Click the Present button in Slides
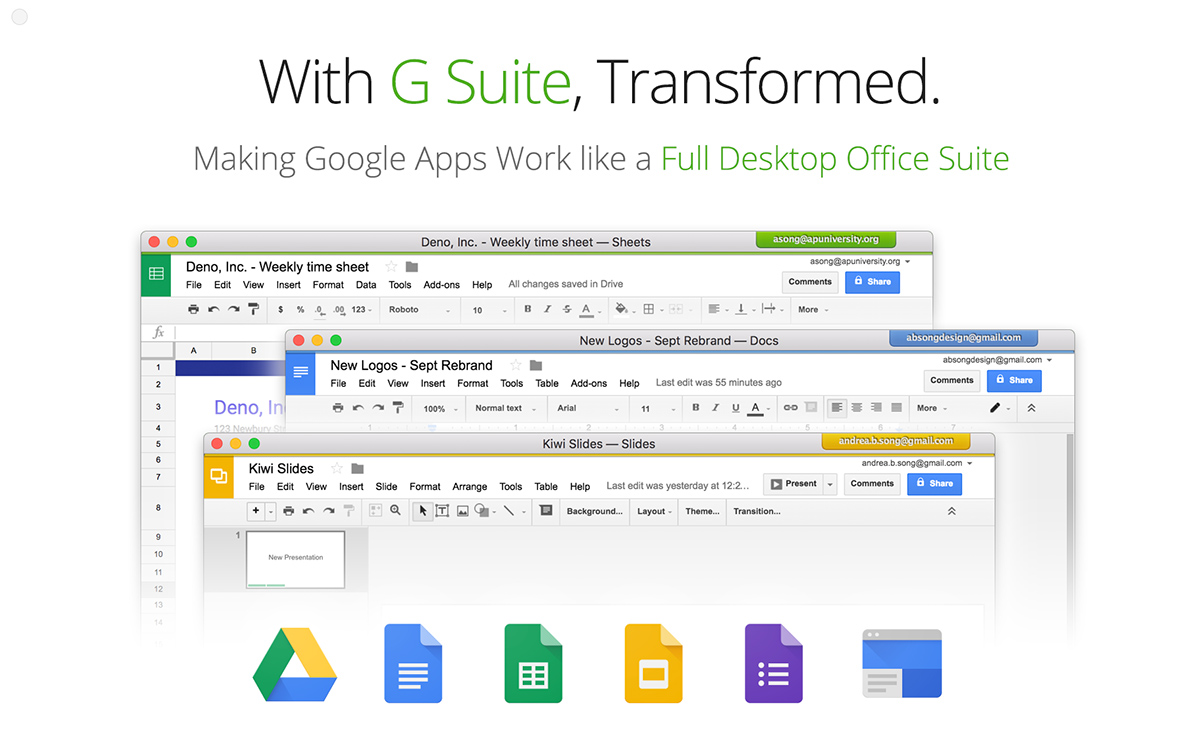The image size is (1200, 739). (793, 484)
